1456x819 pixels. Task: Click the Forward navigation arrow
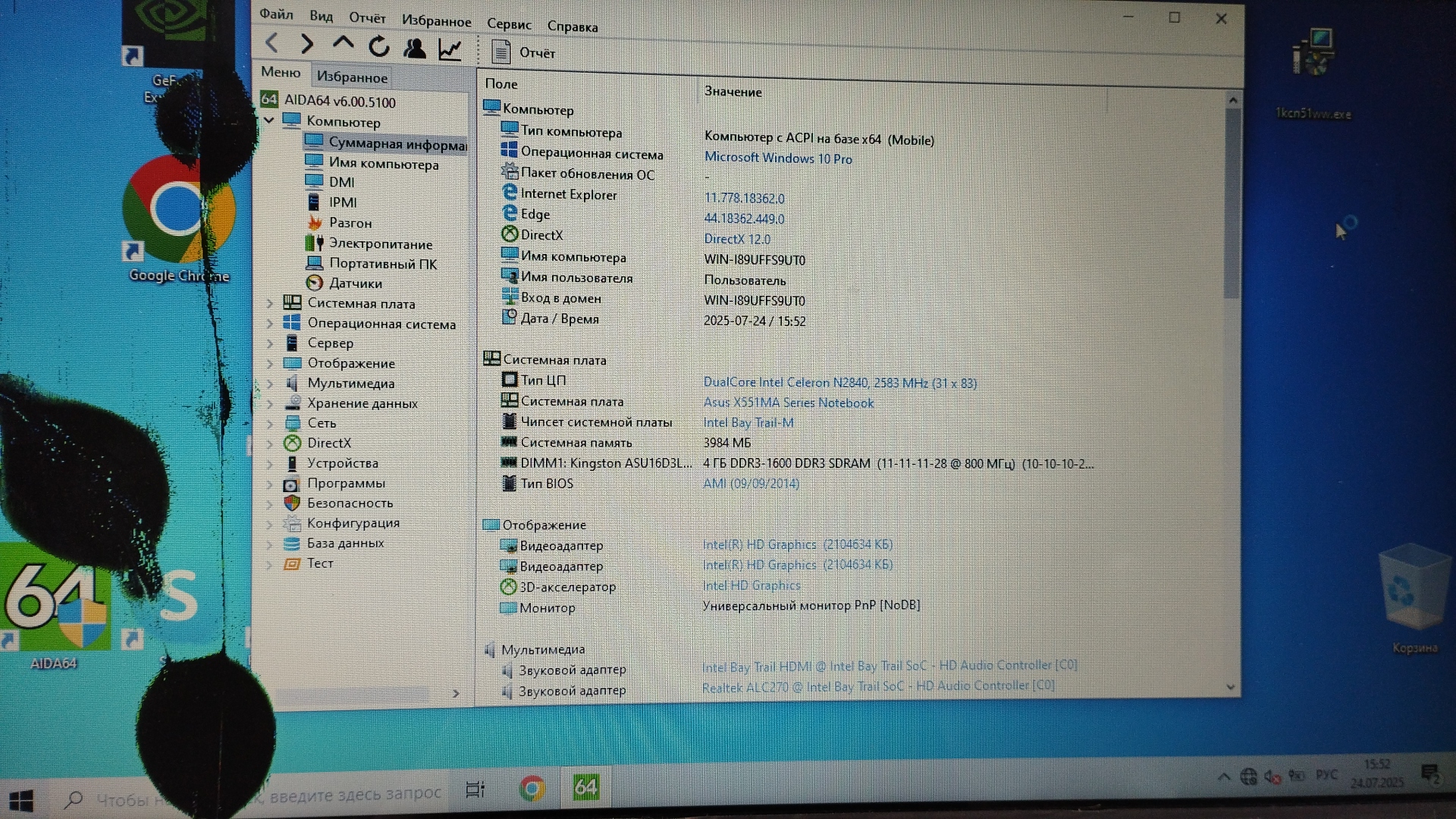[x=307, y=45]
